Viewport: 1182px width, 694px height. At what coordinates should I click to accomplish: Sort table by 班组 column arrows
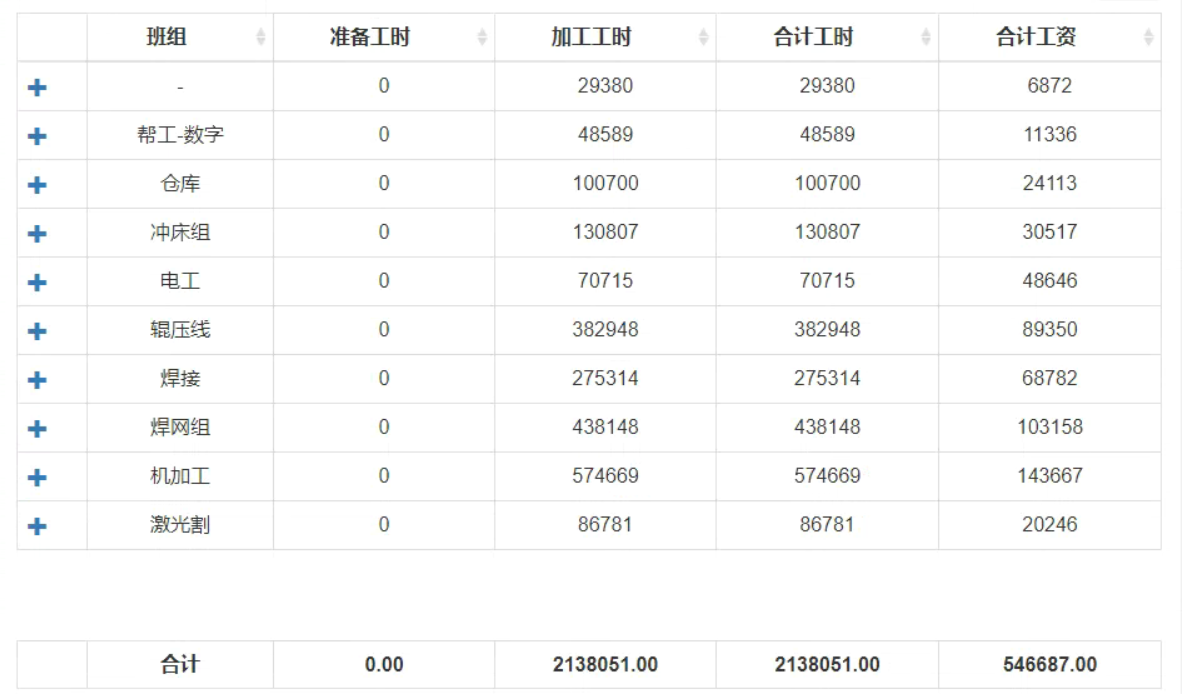coord(261,38)
